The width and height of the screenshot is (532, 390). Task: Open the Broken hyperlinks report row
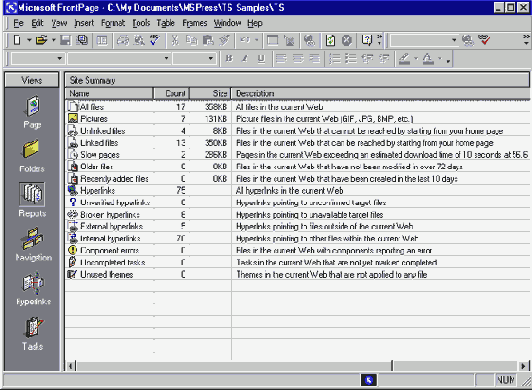[x=298, y=215]
